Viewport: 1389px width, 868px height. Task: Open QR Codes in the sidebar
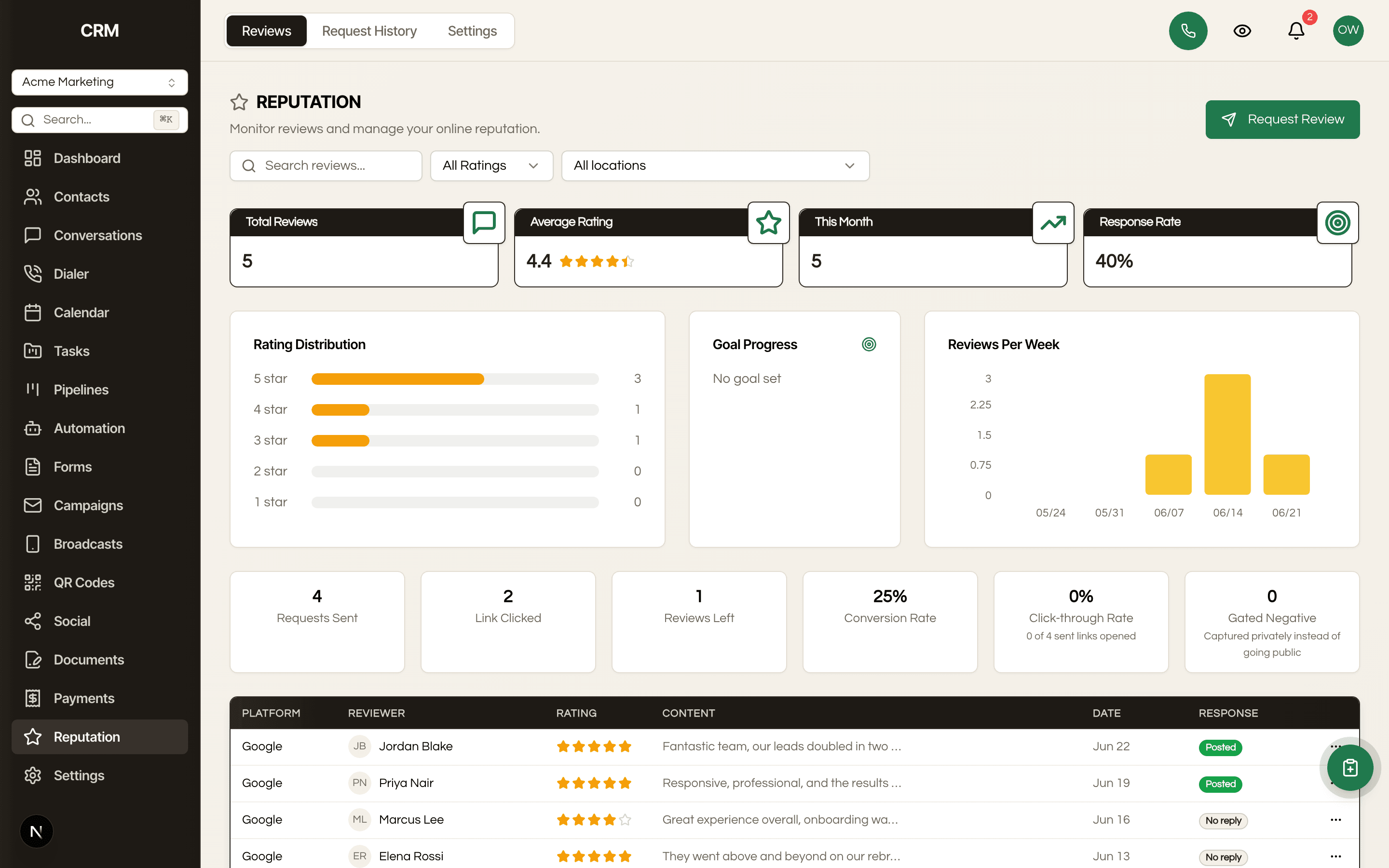pyautogui.click(x=99, y=582)
